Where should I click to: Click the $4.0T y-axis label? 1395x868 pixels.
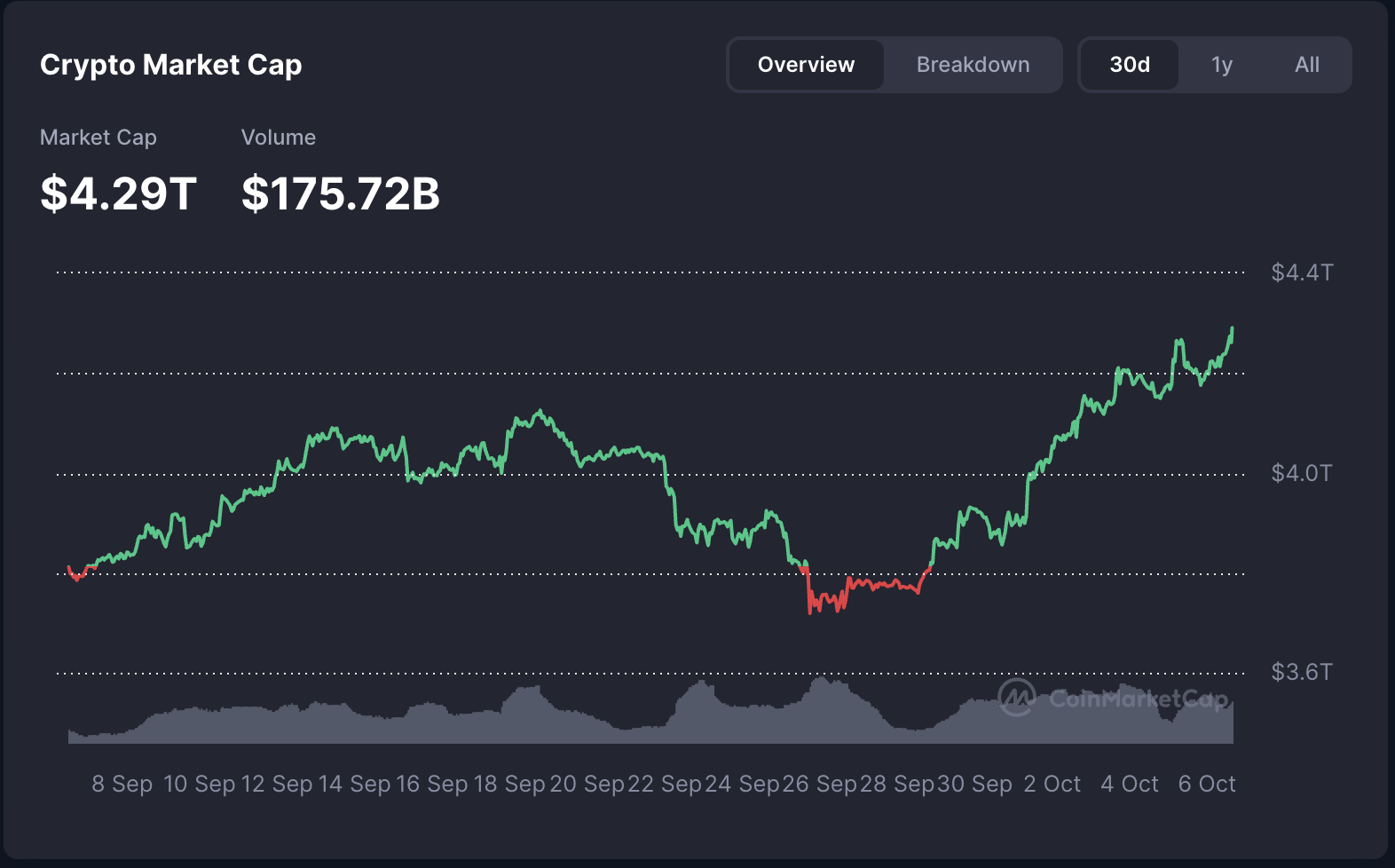pyautogui.click(x=1301, y=473)
